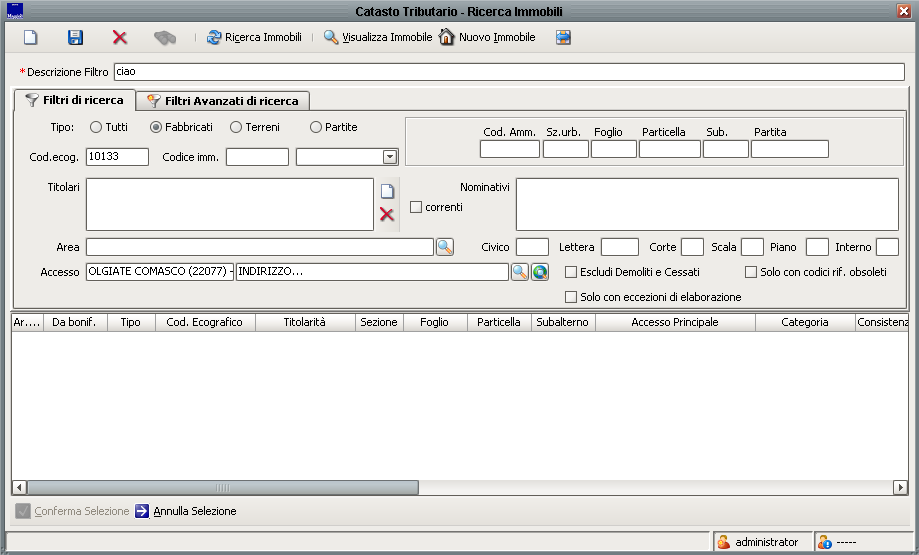This screenshot has width=919, height=555.
Task: Click the new document toolbar icon
Action: coord(30,38)
